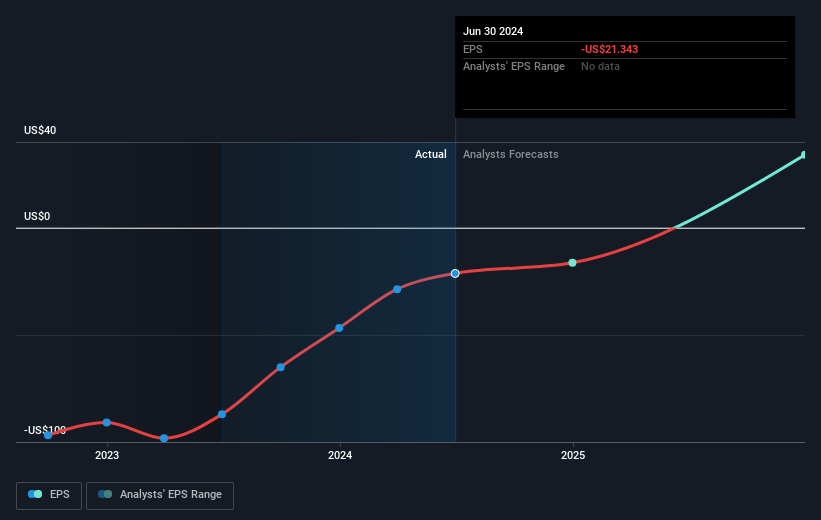Select the Jun 30 2024 EPS data point
Image resolution: width=821 pixels, height=520 pixels.
(x=455, y=273)
